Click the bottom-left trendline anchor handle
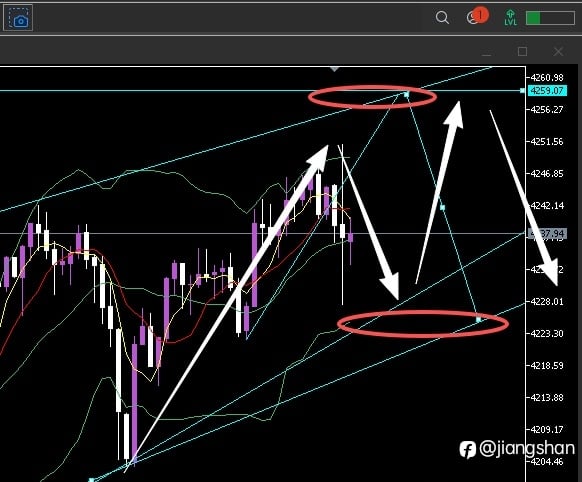The width and height of the screenshot is (582, 482). pos(91,480)
